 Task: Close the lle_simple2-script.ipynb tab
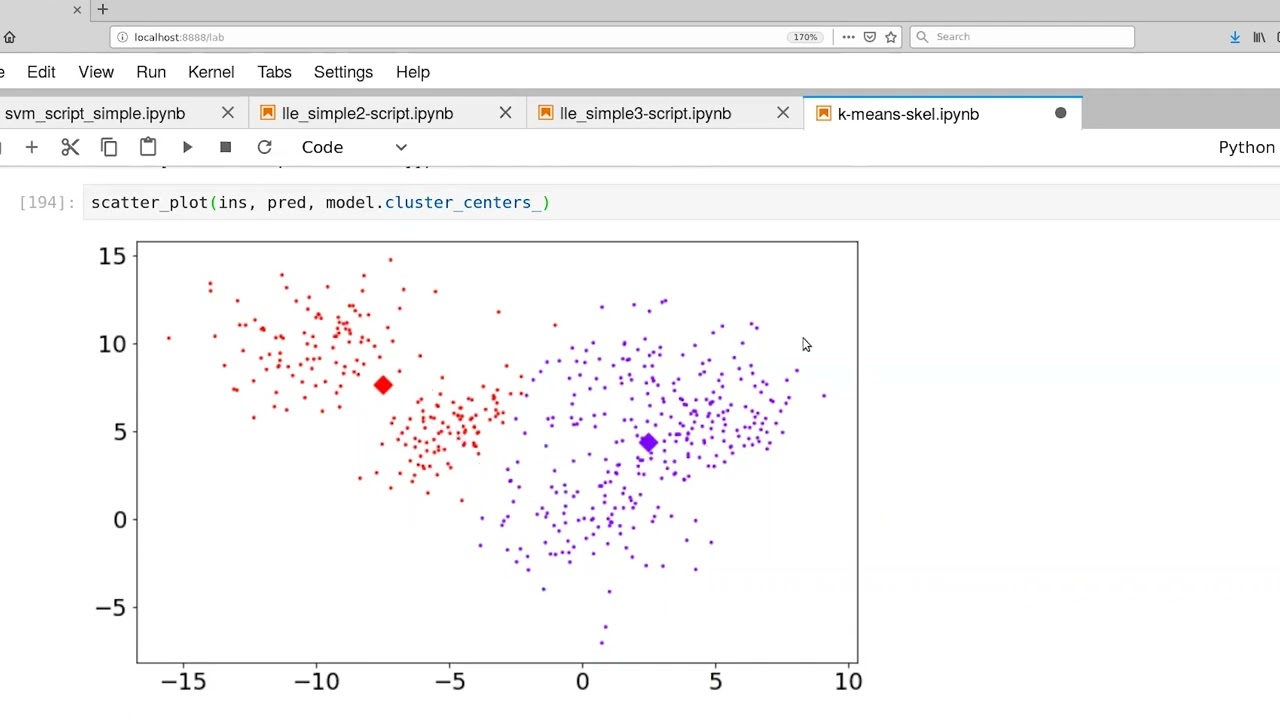(x=506, y=114)
